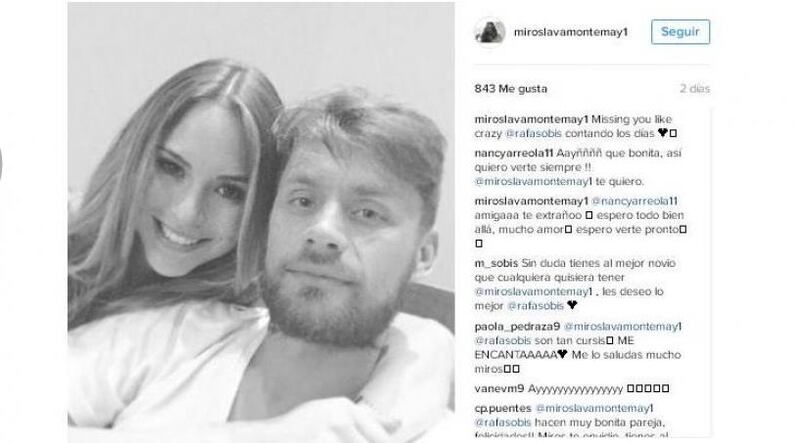Open nancyarreola11 commenter profile
This screenshot has width=800, height=443.
click(514, 153)
